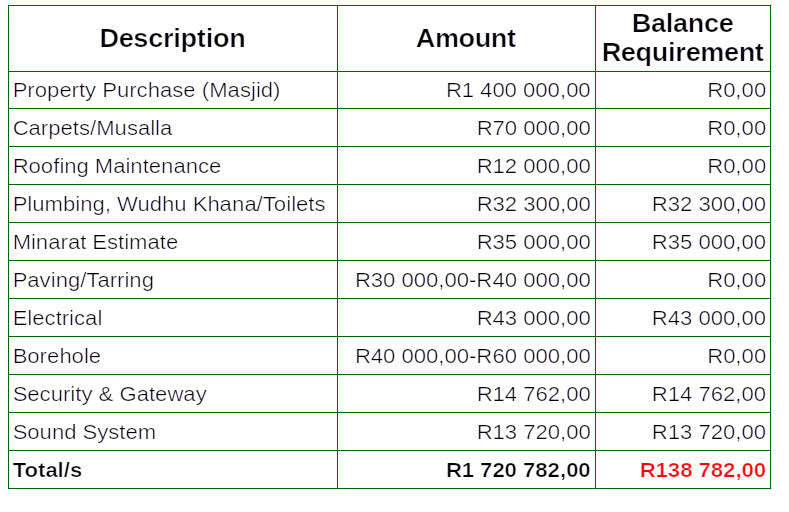Click the Balance Requirement column header
This screenshot has height=512, width=789.
coord(683,38)
